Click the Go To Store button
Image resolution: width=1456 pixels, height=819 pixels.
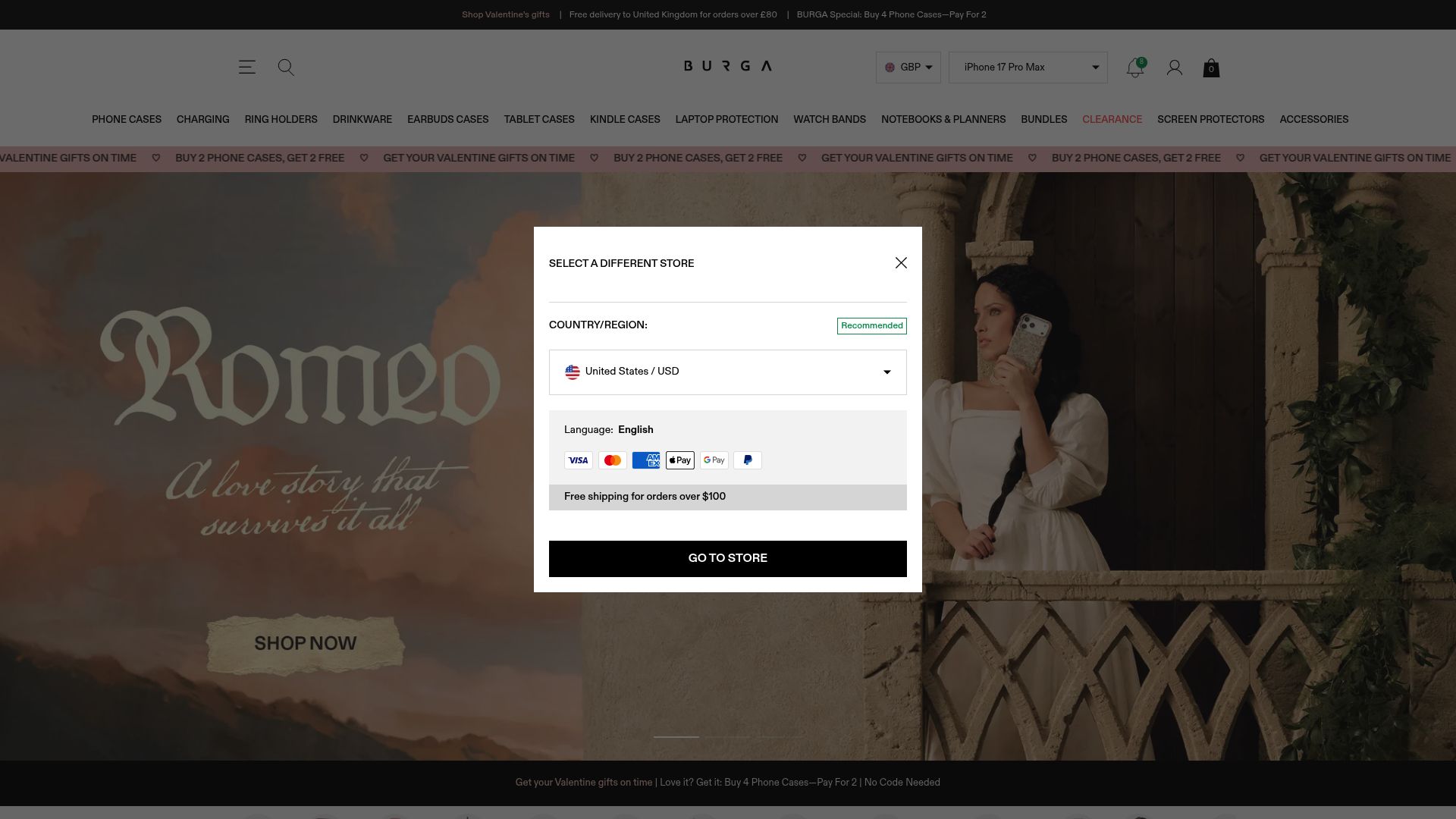point(728,559)
